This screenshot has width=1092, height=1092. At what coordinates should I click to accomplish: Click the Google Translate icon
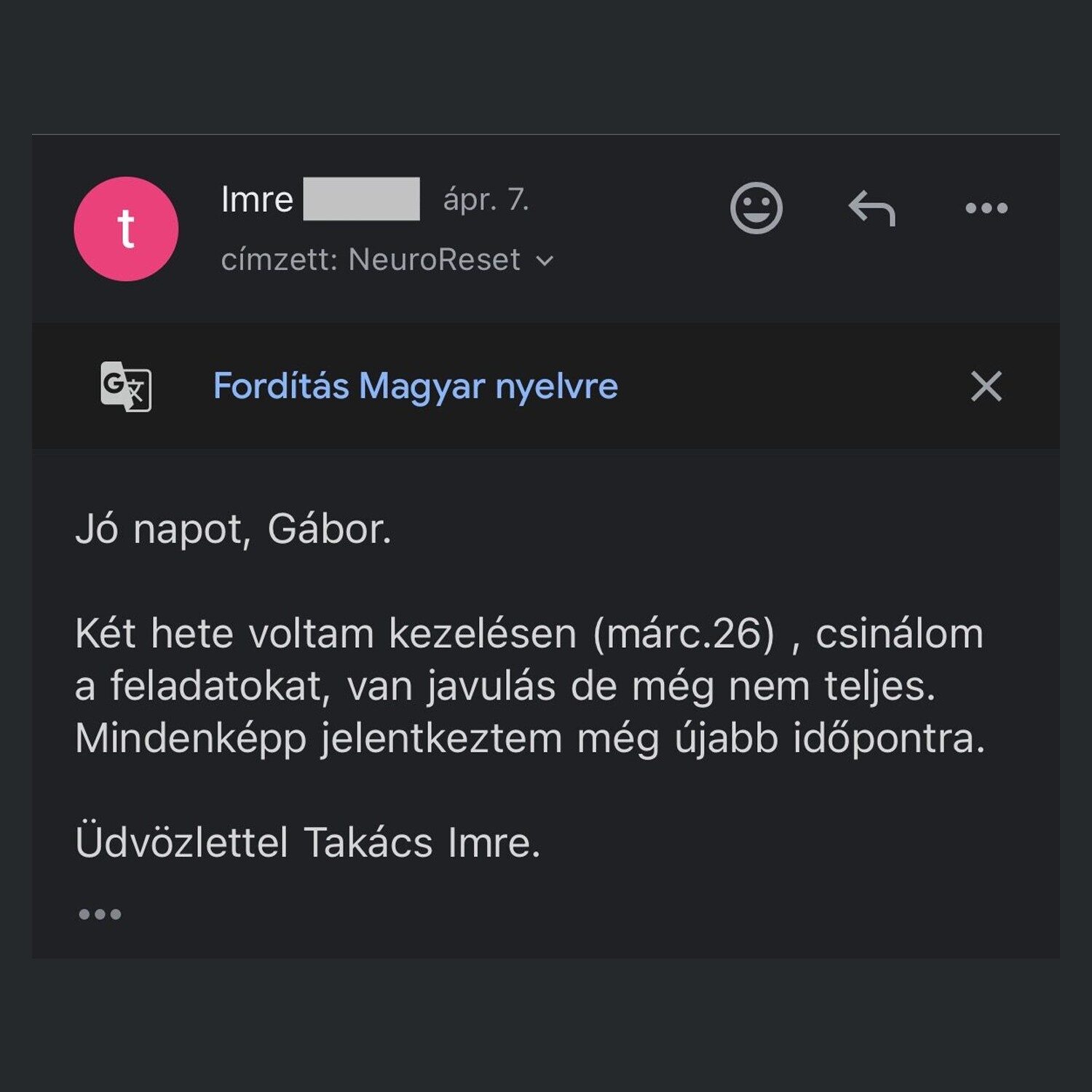(126, 386)
